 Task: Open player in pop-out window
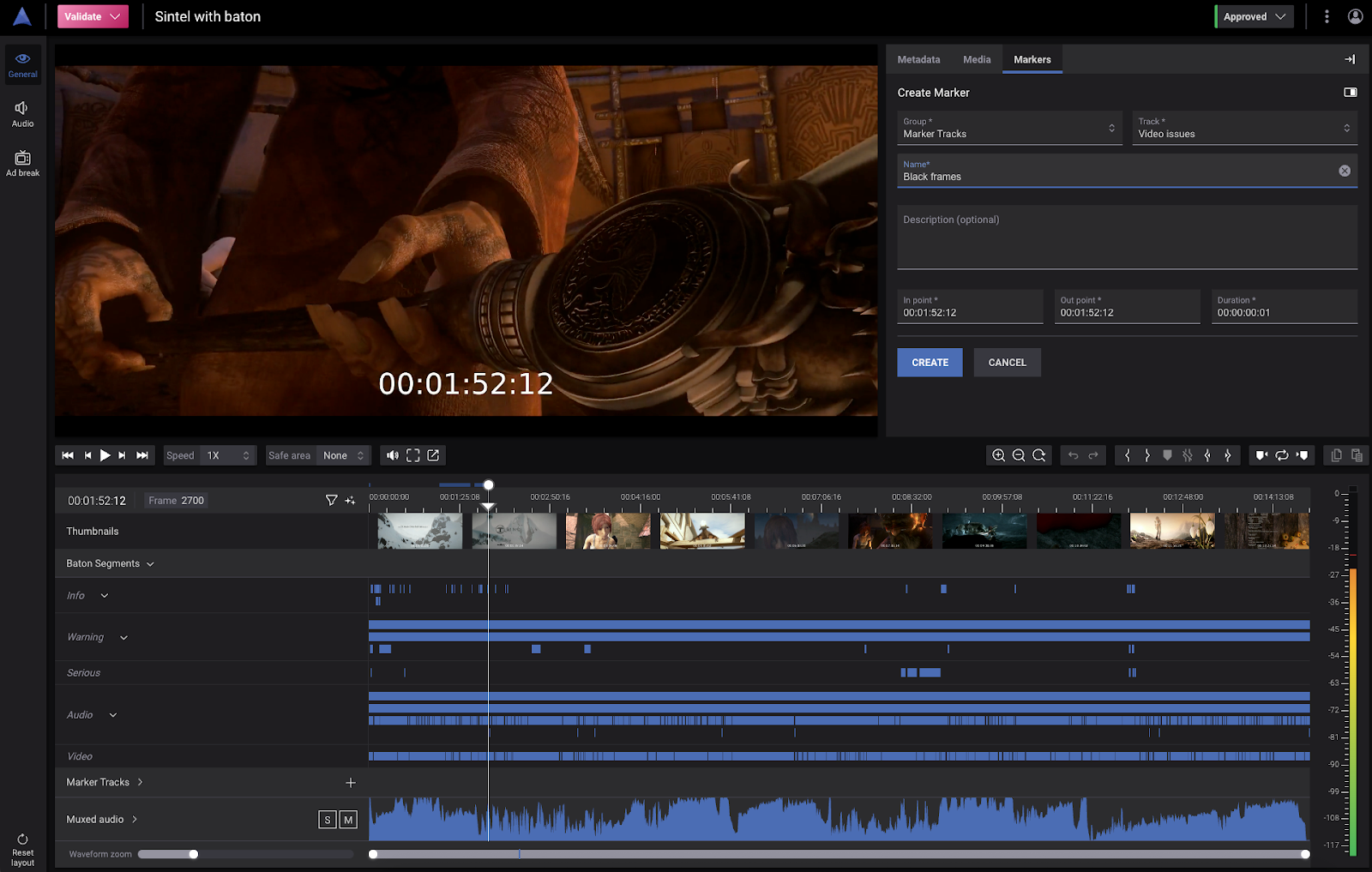coord(434,455)
